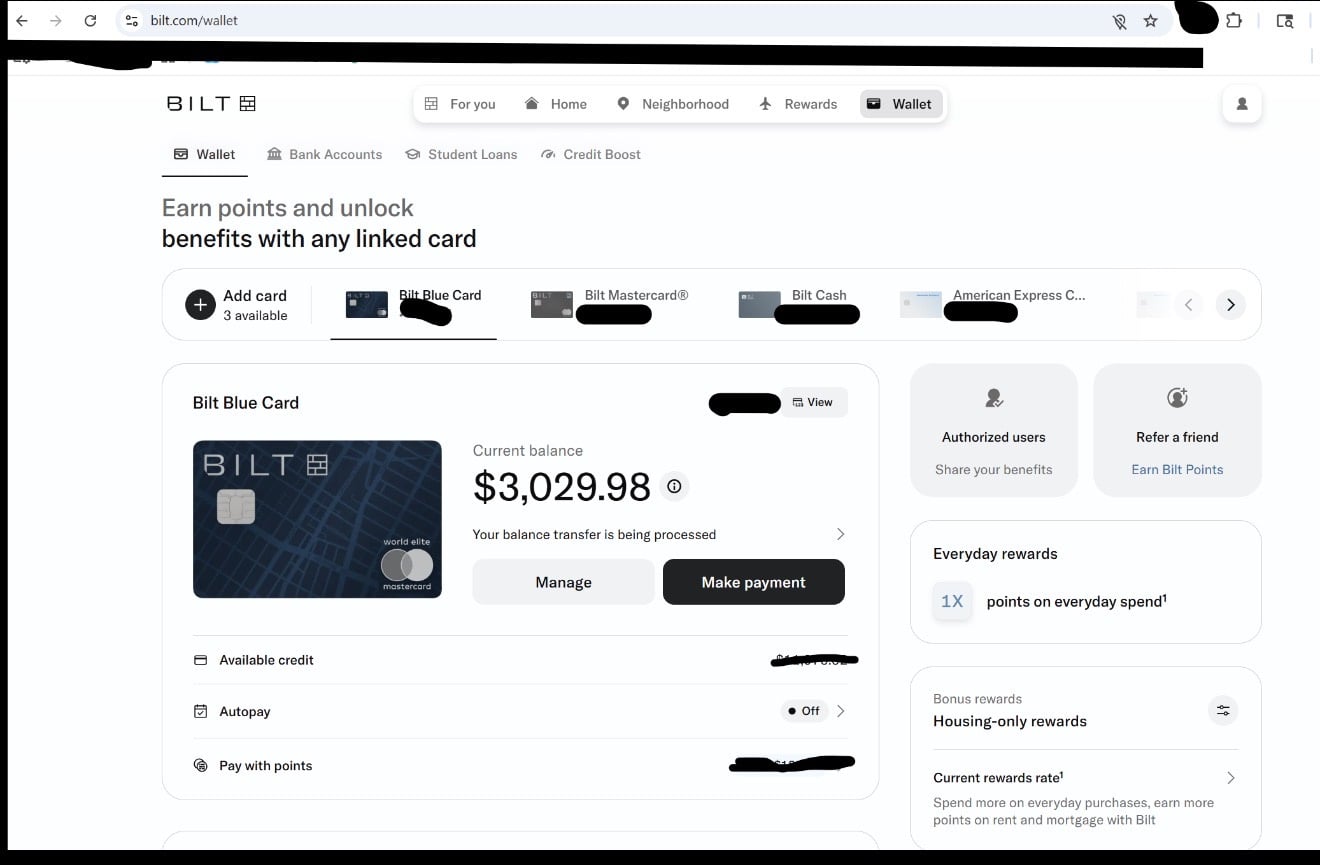Select the Bilt Blue Card in carousel
Image resolution: width=1320 pixels, height=865 pixels.
[414, 304]
